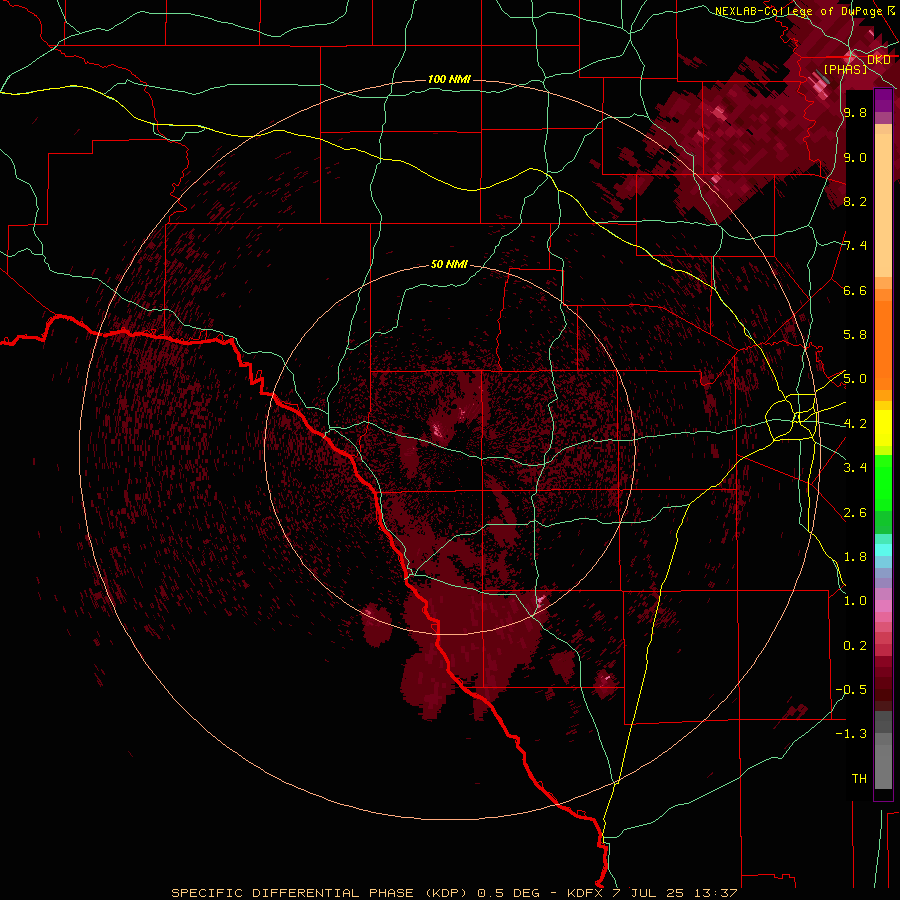
Task: Click the 50 NMI range ring label
Action: coord(449,265)
